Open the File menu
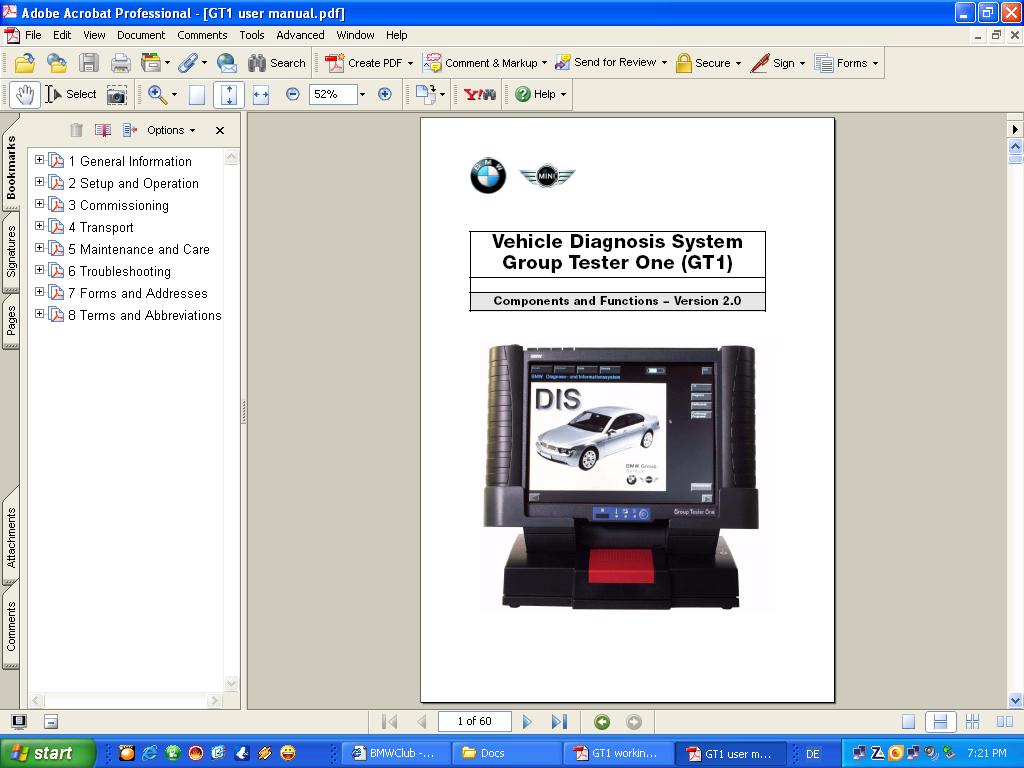Screen dimensions: 1024x768 tap(33, 35)
